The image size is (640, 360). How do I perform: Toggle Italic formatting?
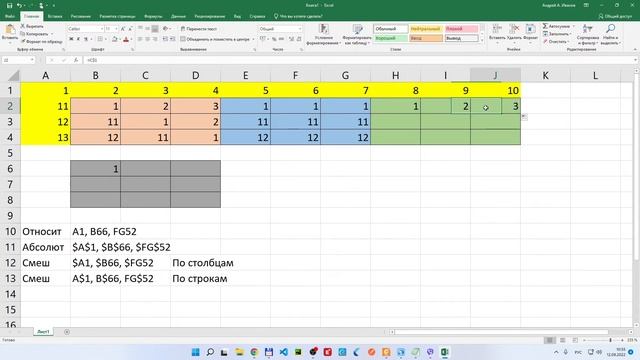point(78,39)
